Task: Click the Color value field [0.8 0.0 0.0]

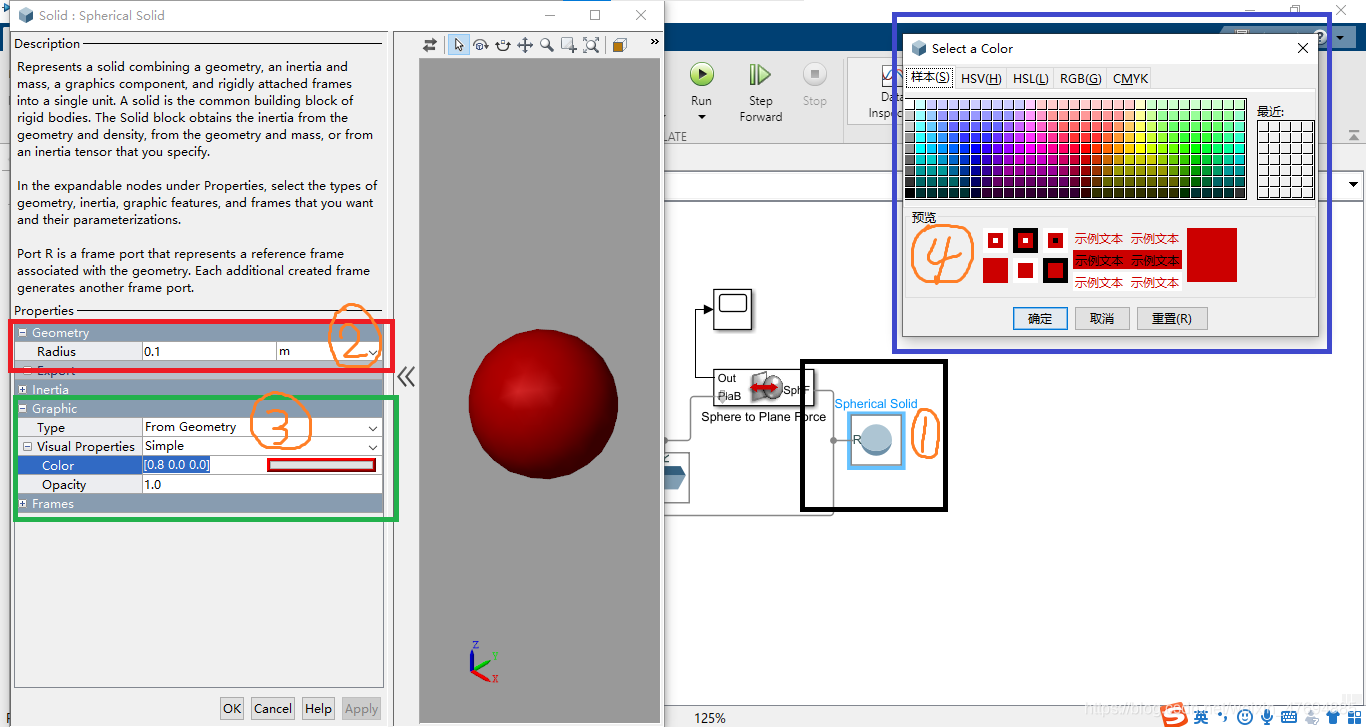Action: point(204,465)
